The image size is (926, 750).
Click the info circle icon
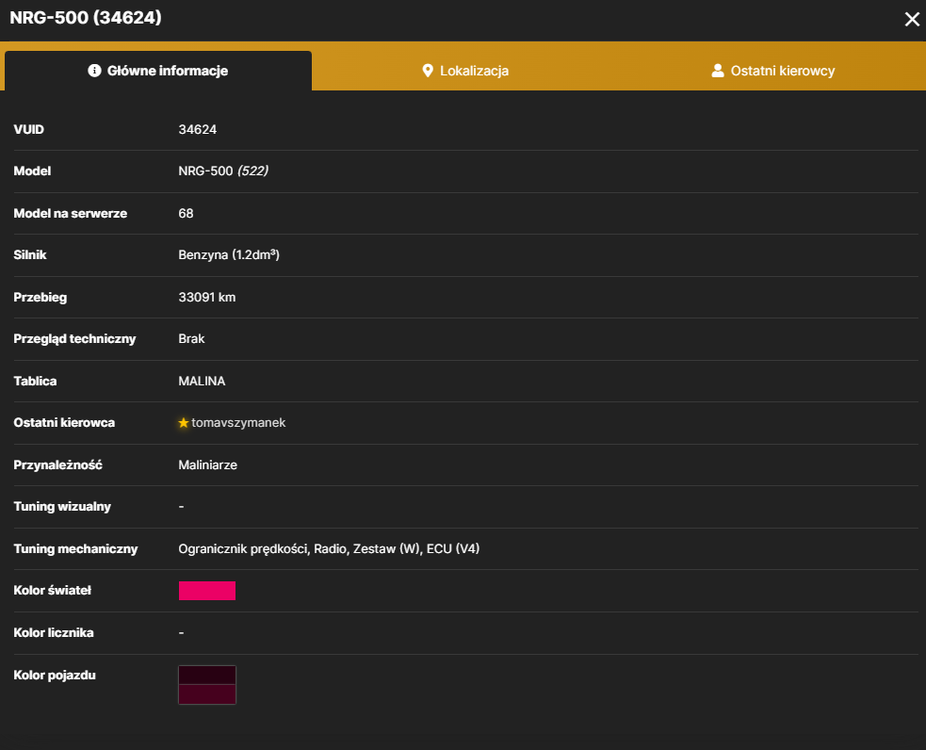[x=94, y=71]
